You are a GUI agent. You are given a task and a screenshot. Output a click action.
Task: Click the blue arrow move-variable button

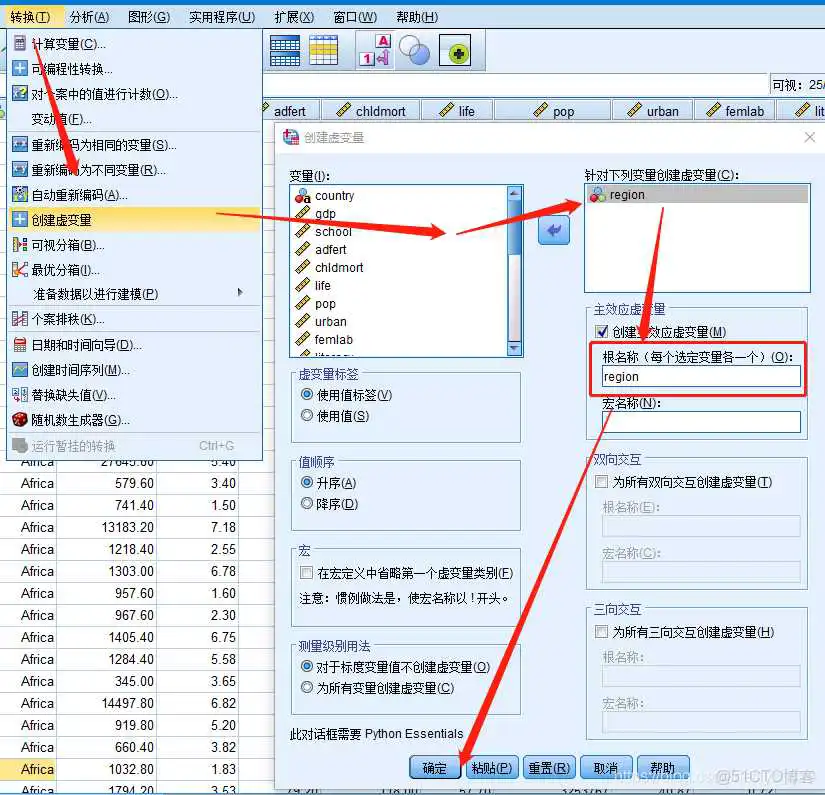[x=554, y=230]
